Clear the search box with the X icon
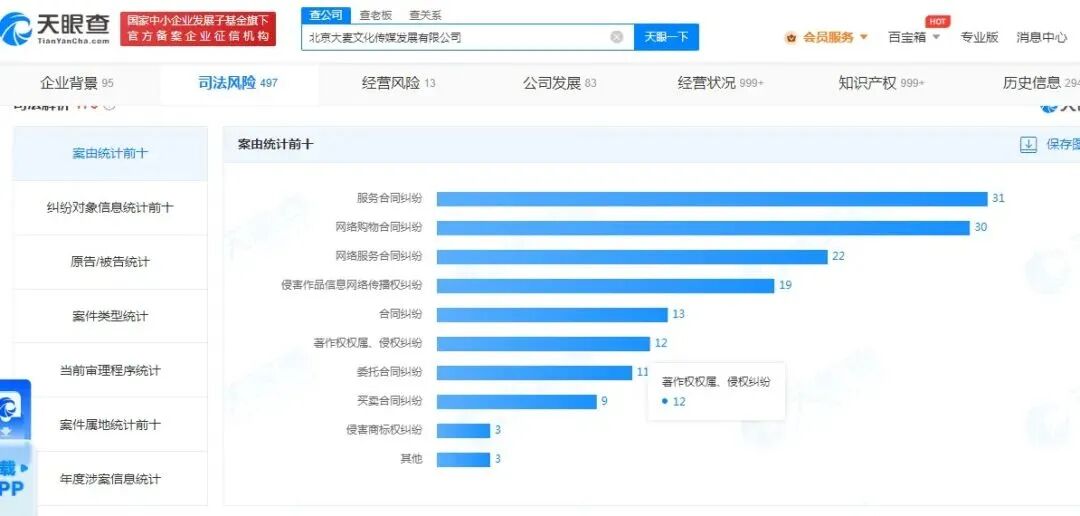1080x516 pixels. point(616,37)
